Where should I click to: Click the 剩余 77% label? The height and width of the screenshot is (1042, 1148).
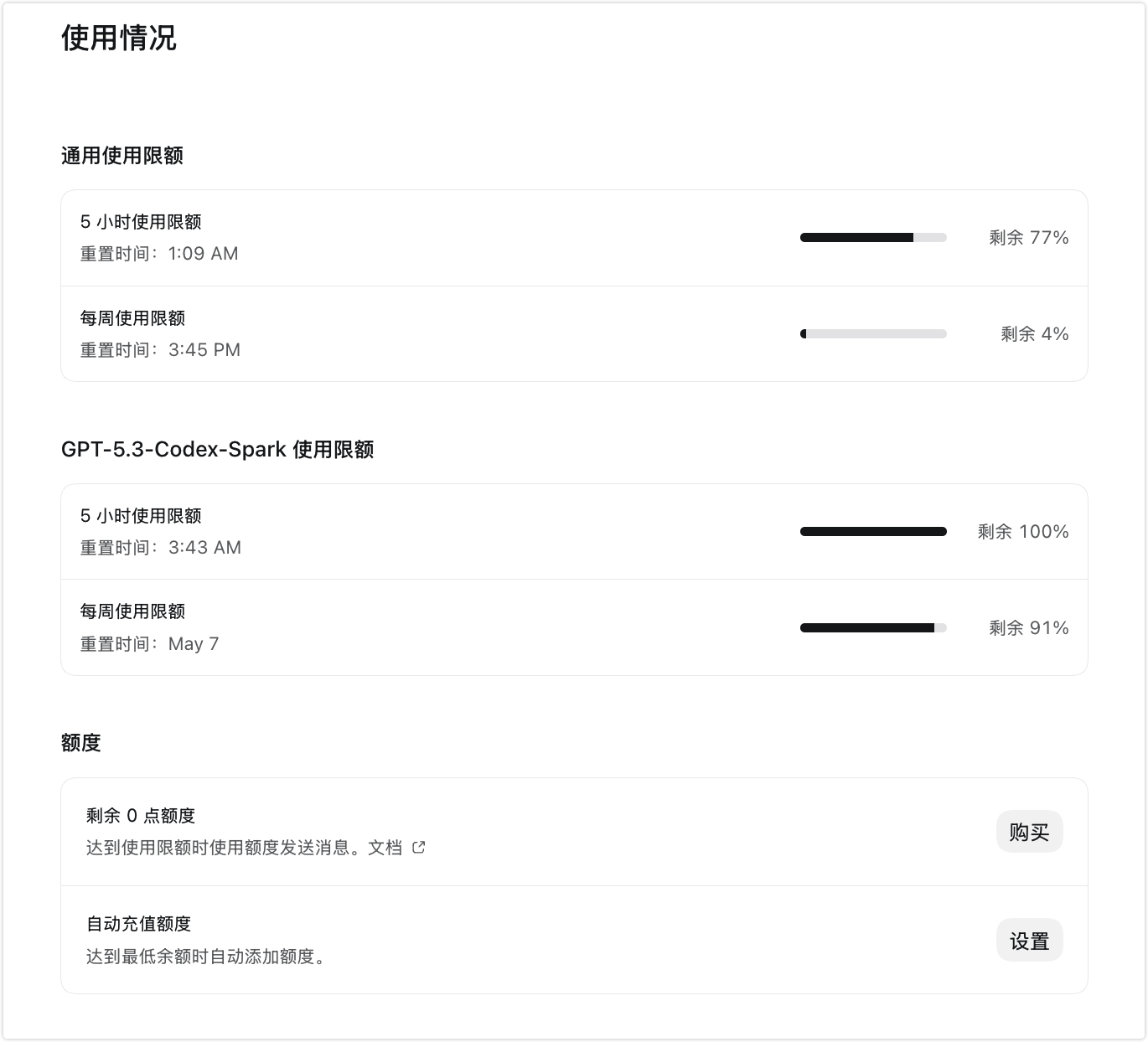1029,238
